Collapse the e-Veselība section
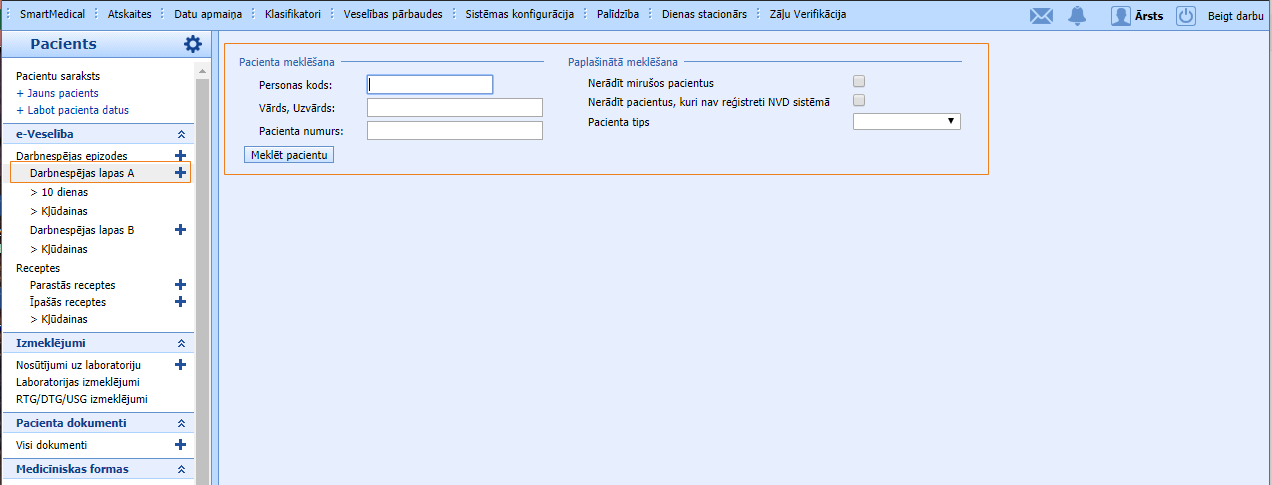 181,134
